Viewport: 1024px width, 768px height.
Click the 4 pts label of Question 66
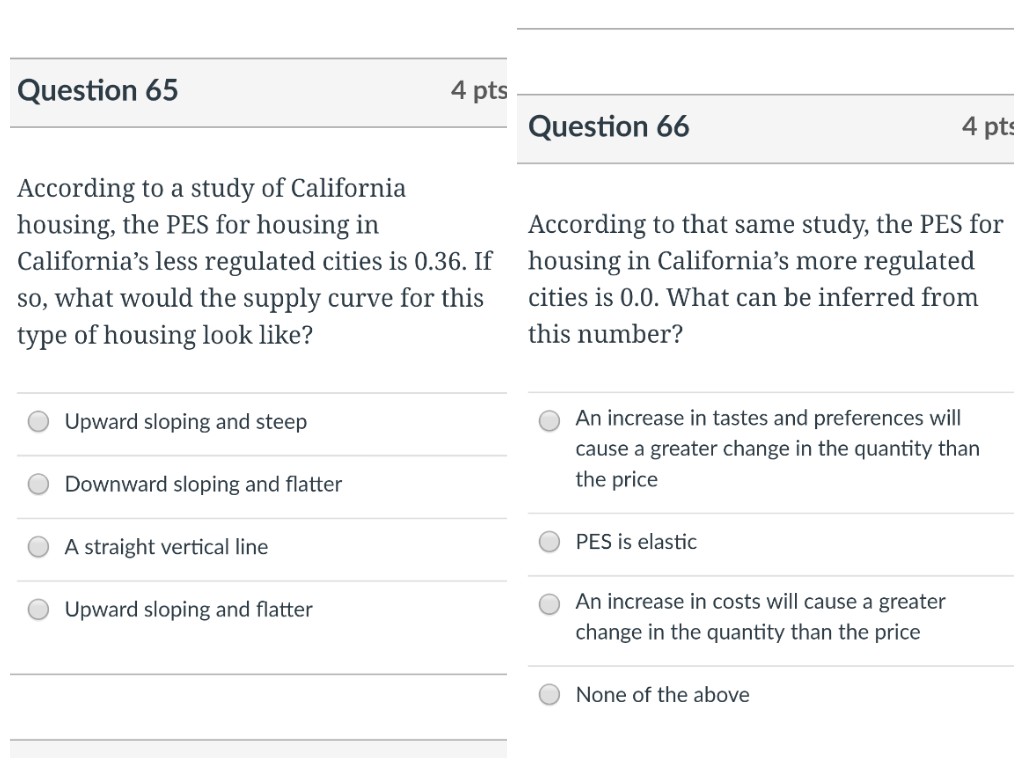987,126
